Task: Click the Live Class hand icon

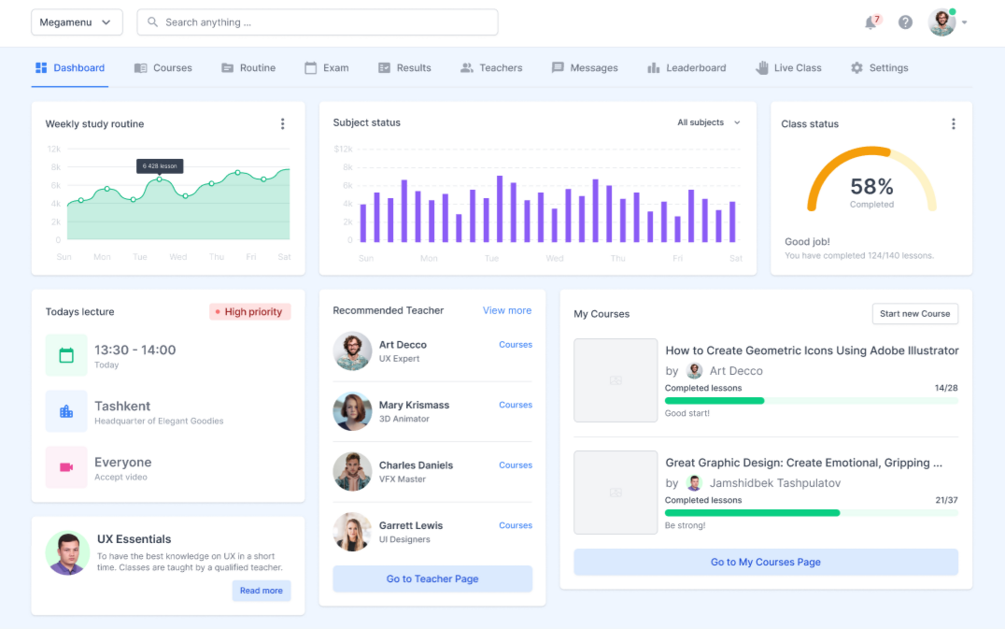Action: click(761, 67)
